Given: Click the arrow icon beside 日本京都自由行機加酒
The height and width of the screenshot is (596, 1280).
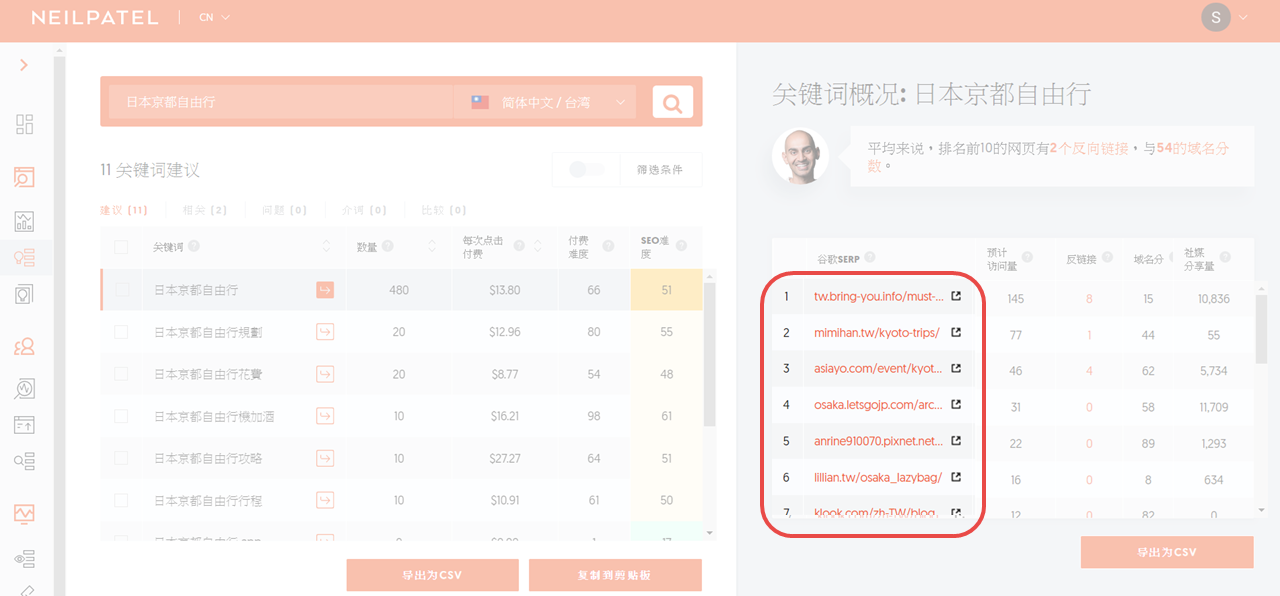Looking at the screenshot, I should [325, 416].
